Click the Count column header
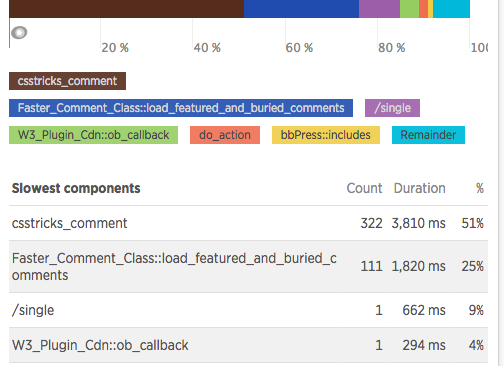 pyautogui.click(x=364, y=189)
